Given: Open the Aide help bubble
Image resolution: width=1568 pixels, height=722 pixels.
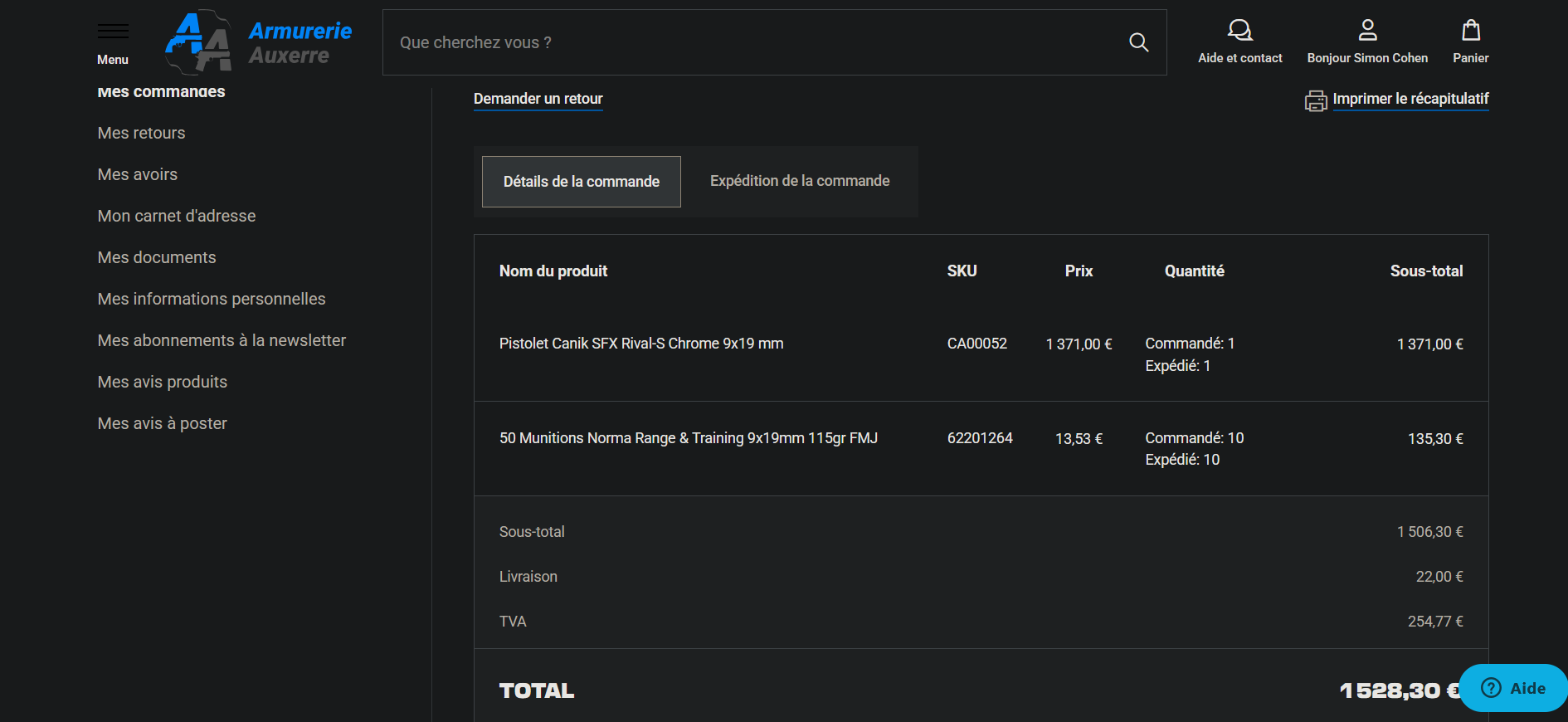Looking at the screenshot, I should [1513, 688].
